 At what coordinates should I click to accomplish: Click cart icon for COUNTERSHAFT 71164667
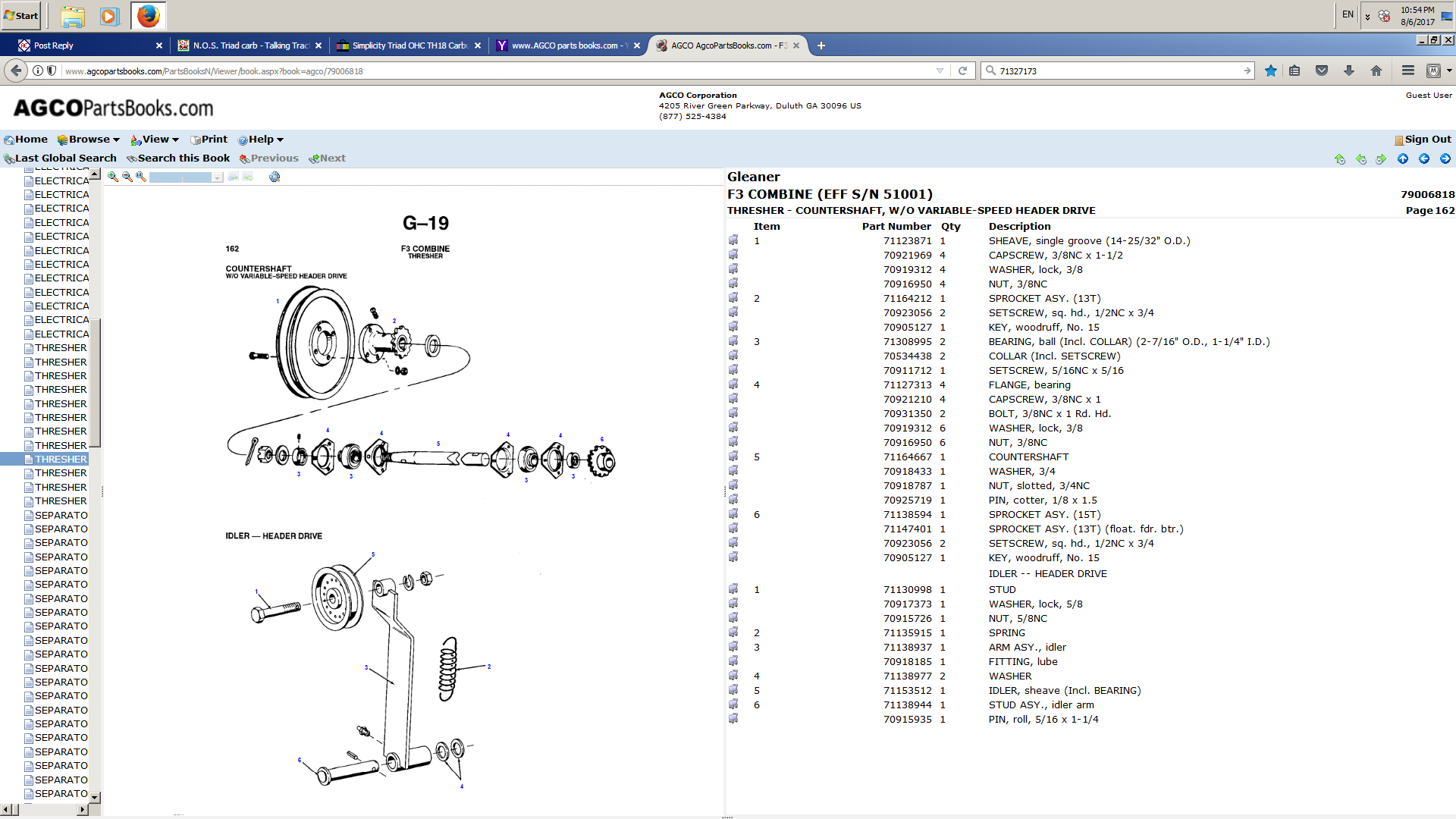733,457
